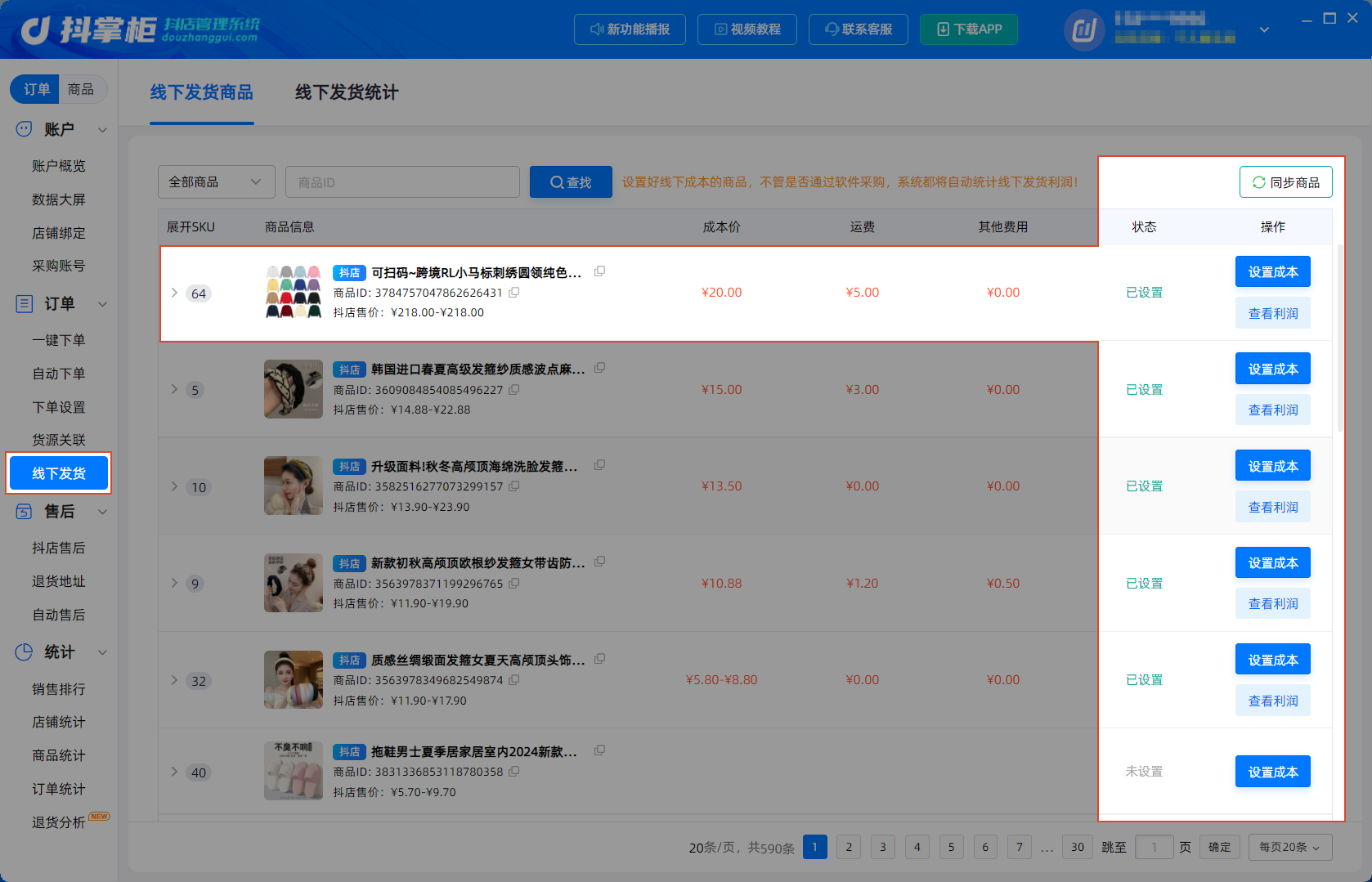Screen dimensions: 1372x882
Task: Click 未设置 status text
Action: [x=1144, y=771]
